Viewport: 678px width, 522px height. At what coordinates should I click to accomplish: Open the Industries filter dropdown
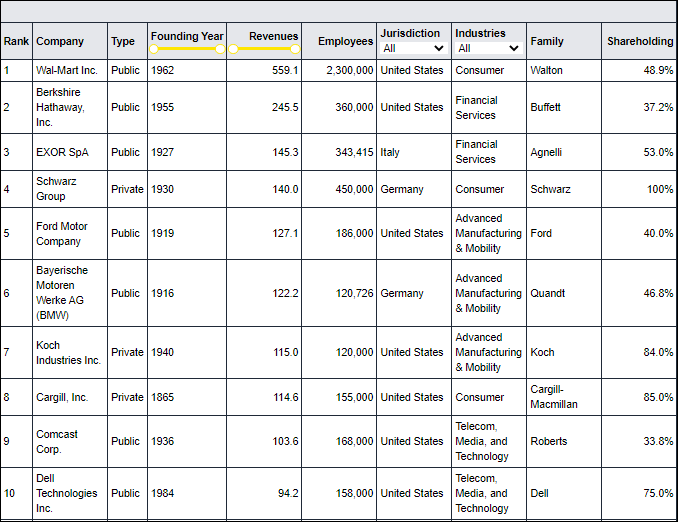488,48
